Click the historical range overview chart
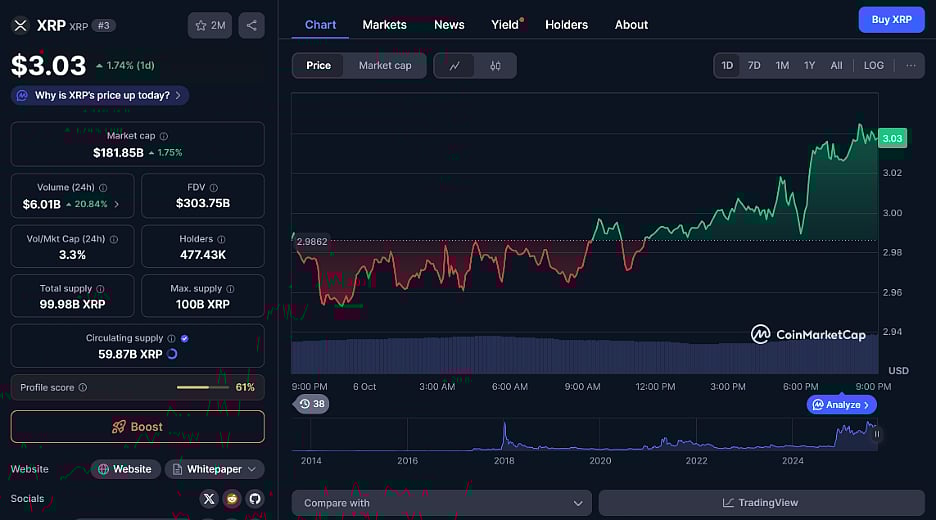Image resolution: width=936 pixels, height=520 pixels. coord(584,435)
